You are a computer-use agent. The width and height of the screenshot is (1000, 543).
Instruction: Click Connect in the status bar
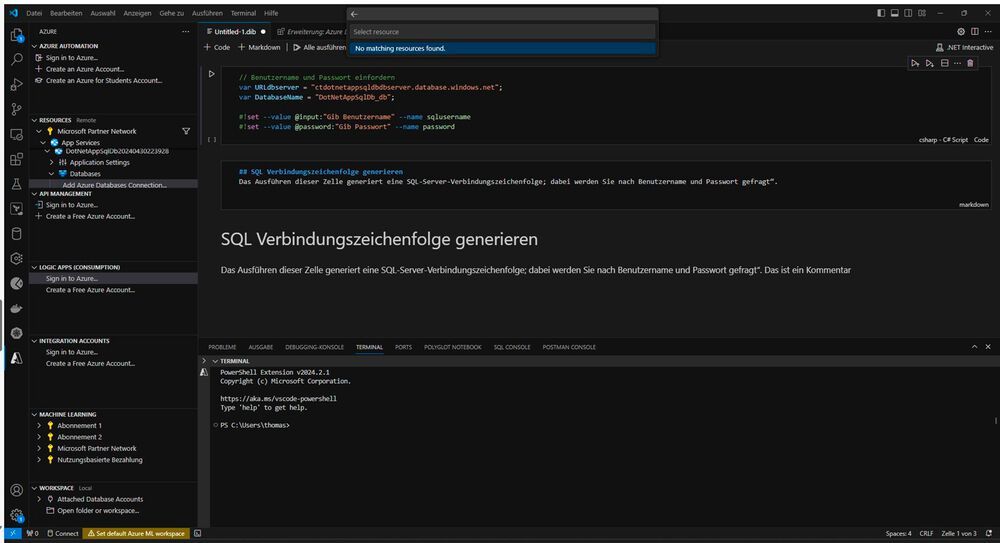(62, 533)
